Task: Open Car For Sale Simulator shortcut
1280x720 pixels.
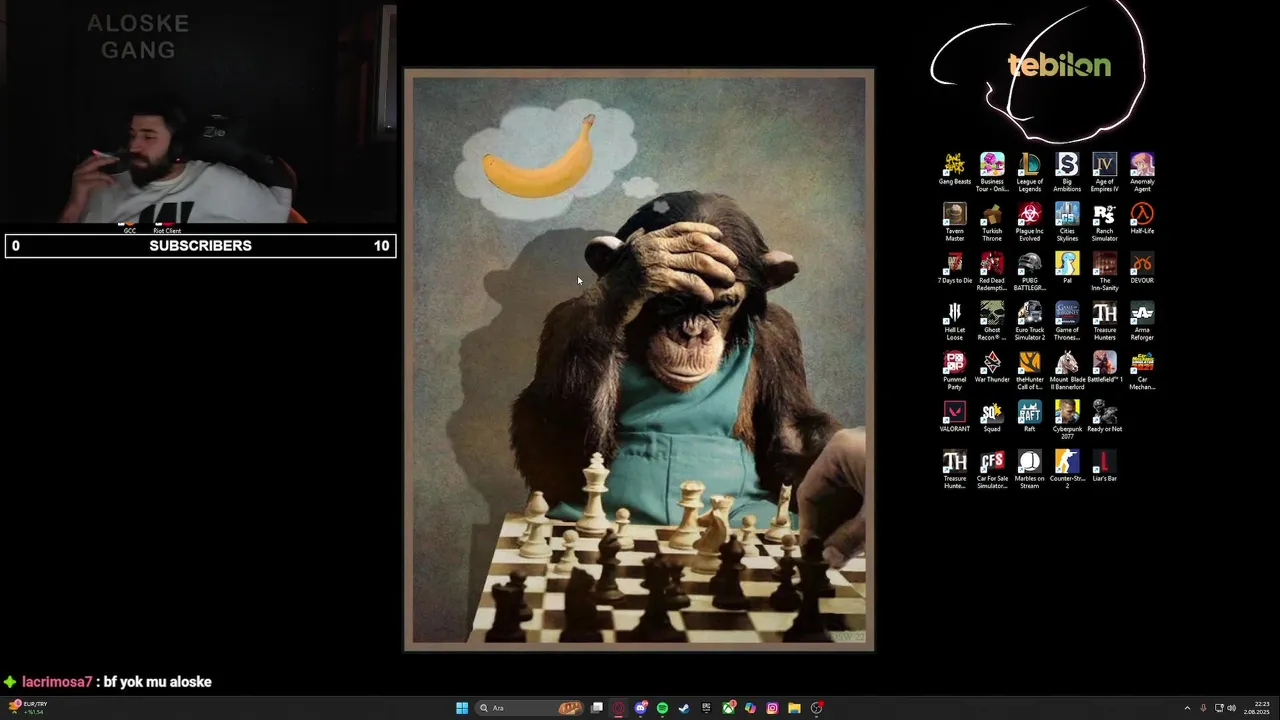Action: coord(992,469)
